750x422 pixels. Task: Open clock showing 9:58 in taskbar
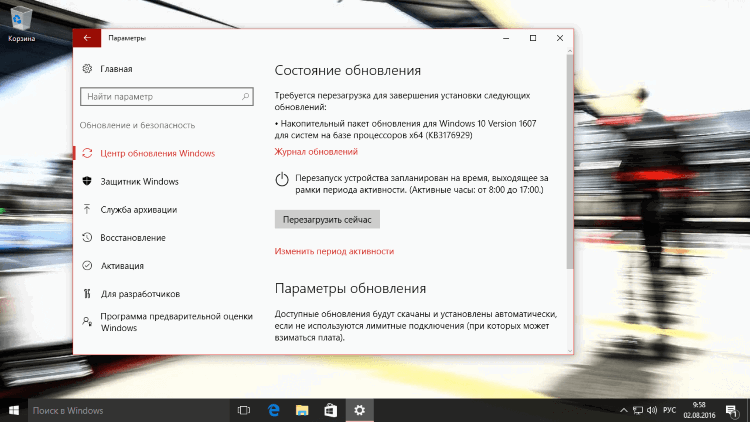(699, 411)
